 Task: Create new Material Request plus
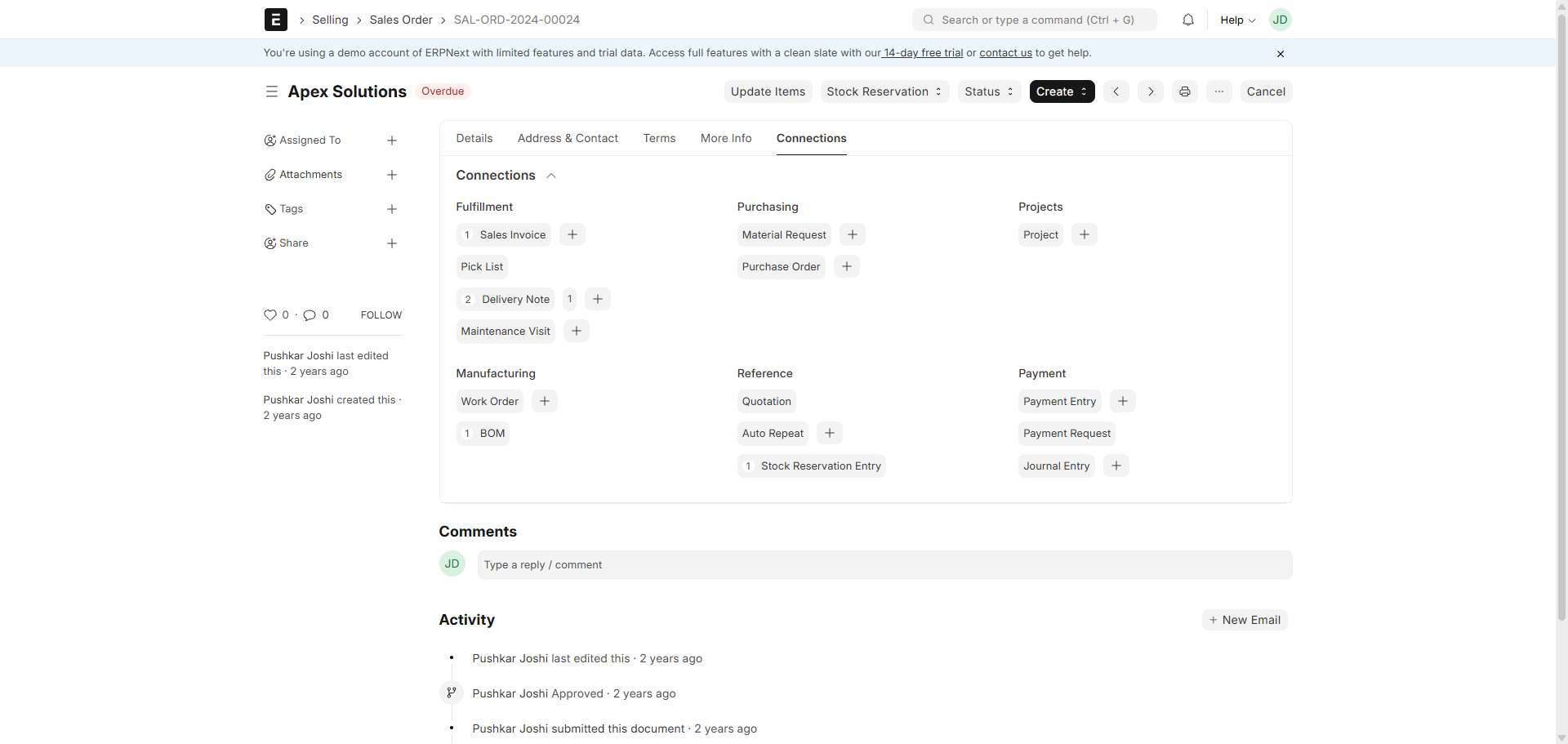853,234
